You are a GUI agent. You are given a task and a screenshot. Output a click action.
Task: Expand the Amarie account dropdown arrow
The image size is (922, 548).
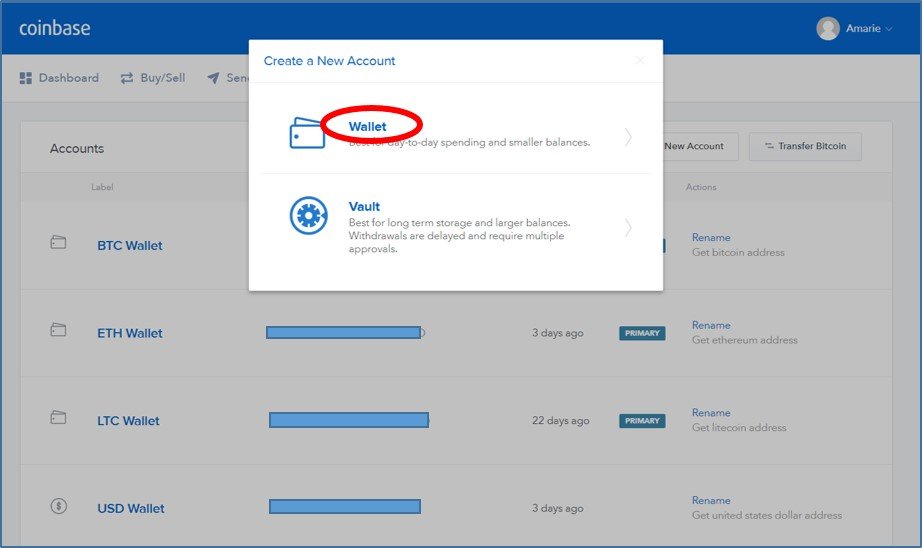click(888, 29)
